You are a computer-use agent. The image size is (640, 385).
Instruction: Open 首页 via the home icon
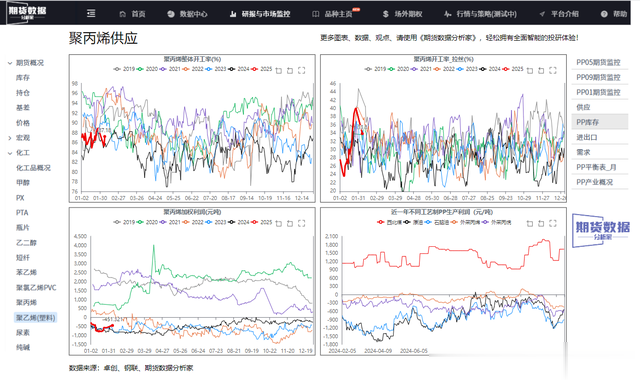pos(122,14)
